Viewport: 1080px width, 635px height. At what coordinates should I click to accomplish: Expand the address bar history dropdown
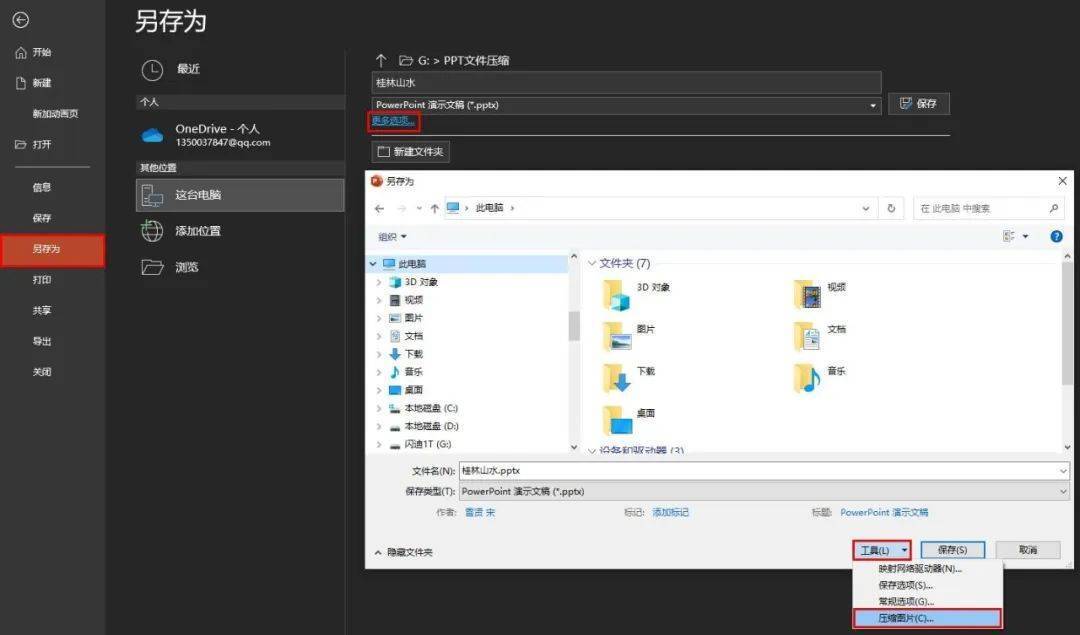point(866,209)
